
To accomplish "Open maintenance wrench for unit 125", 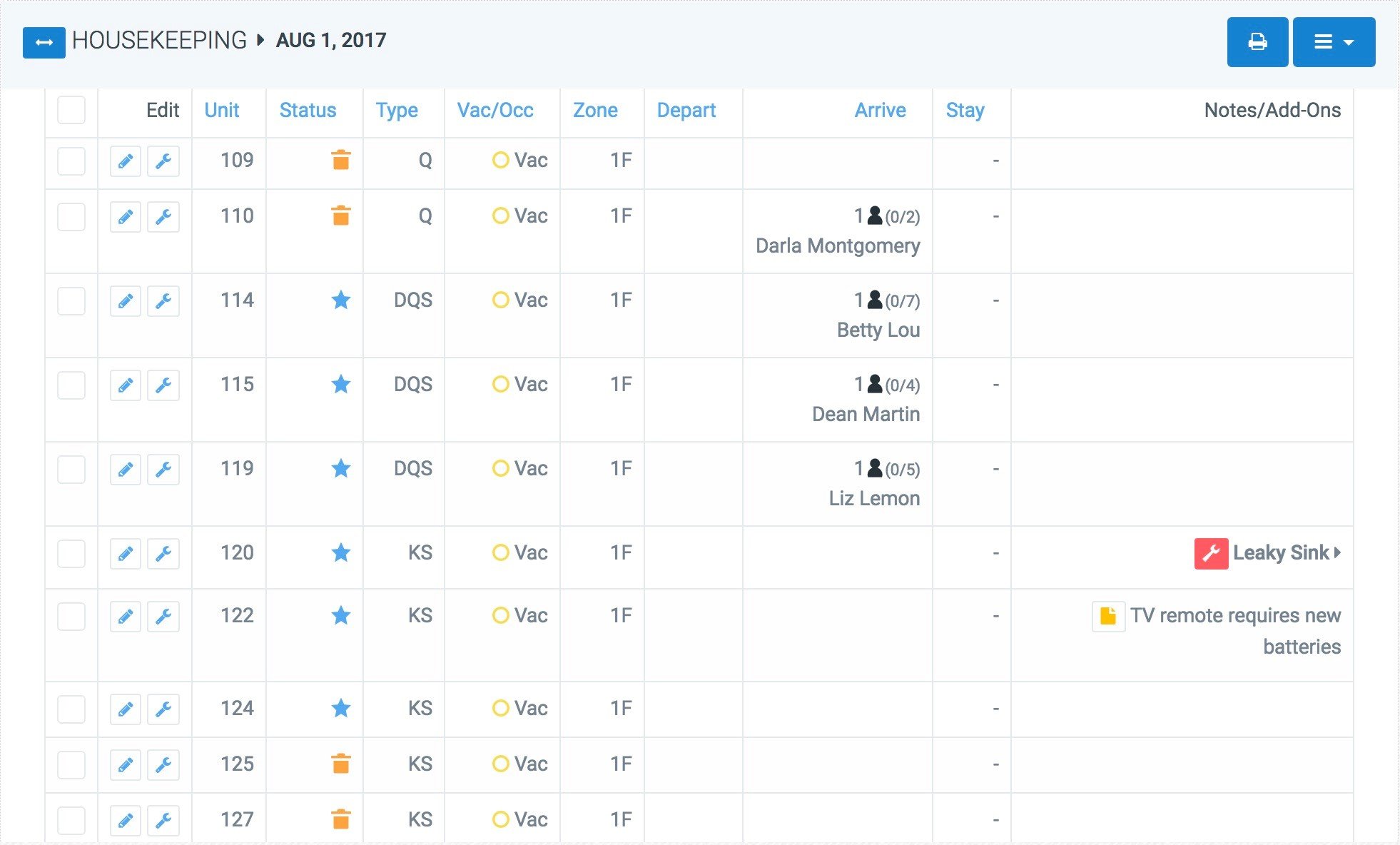I will [163, 764].
